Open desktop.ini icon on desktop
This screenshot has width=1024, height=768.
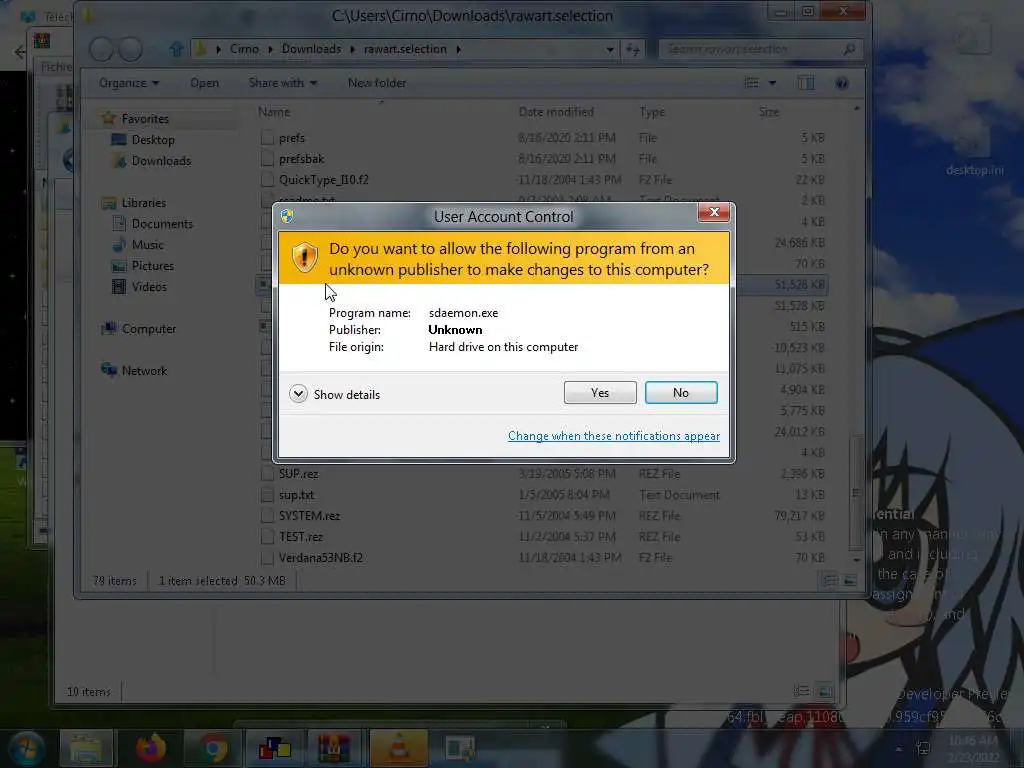(974, 153)
